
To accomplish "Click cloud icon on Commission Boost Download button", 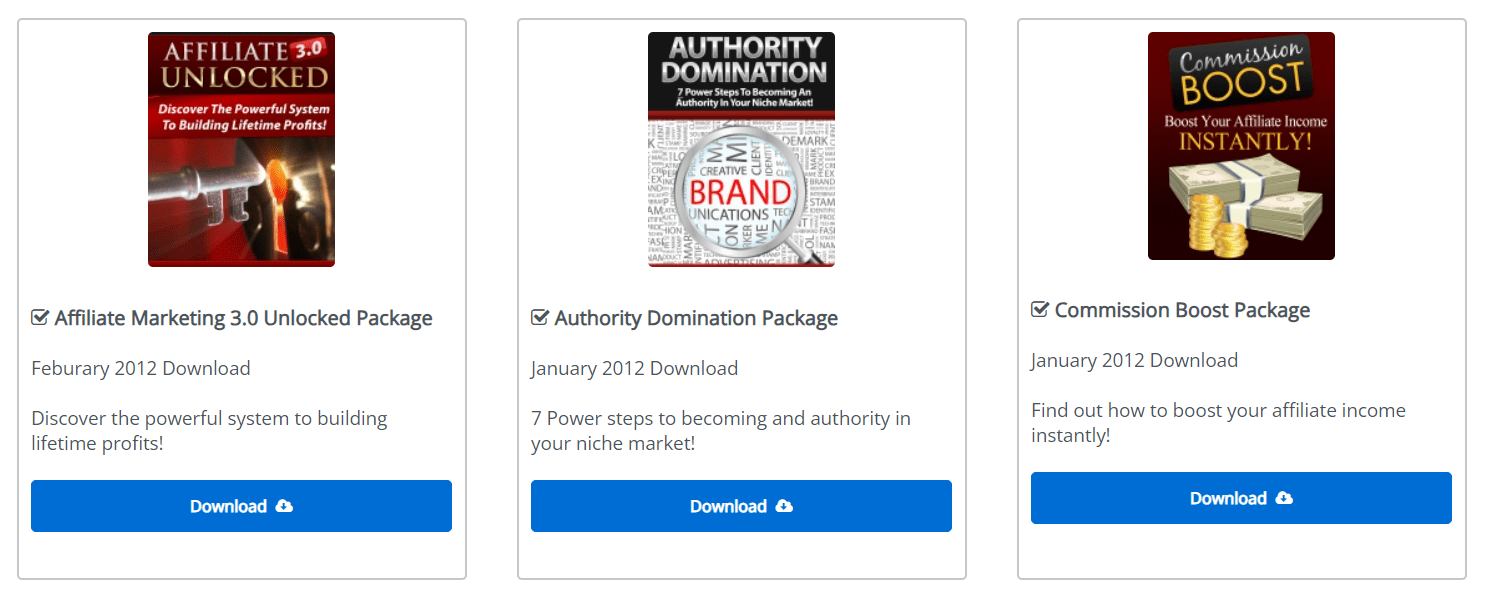I will [1284, 498].
